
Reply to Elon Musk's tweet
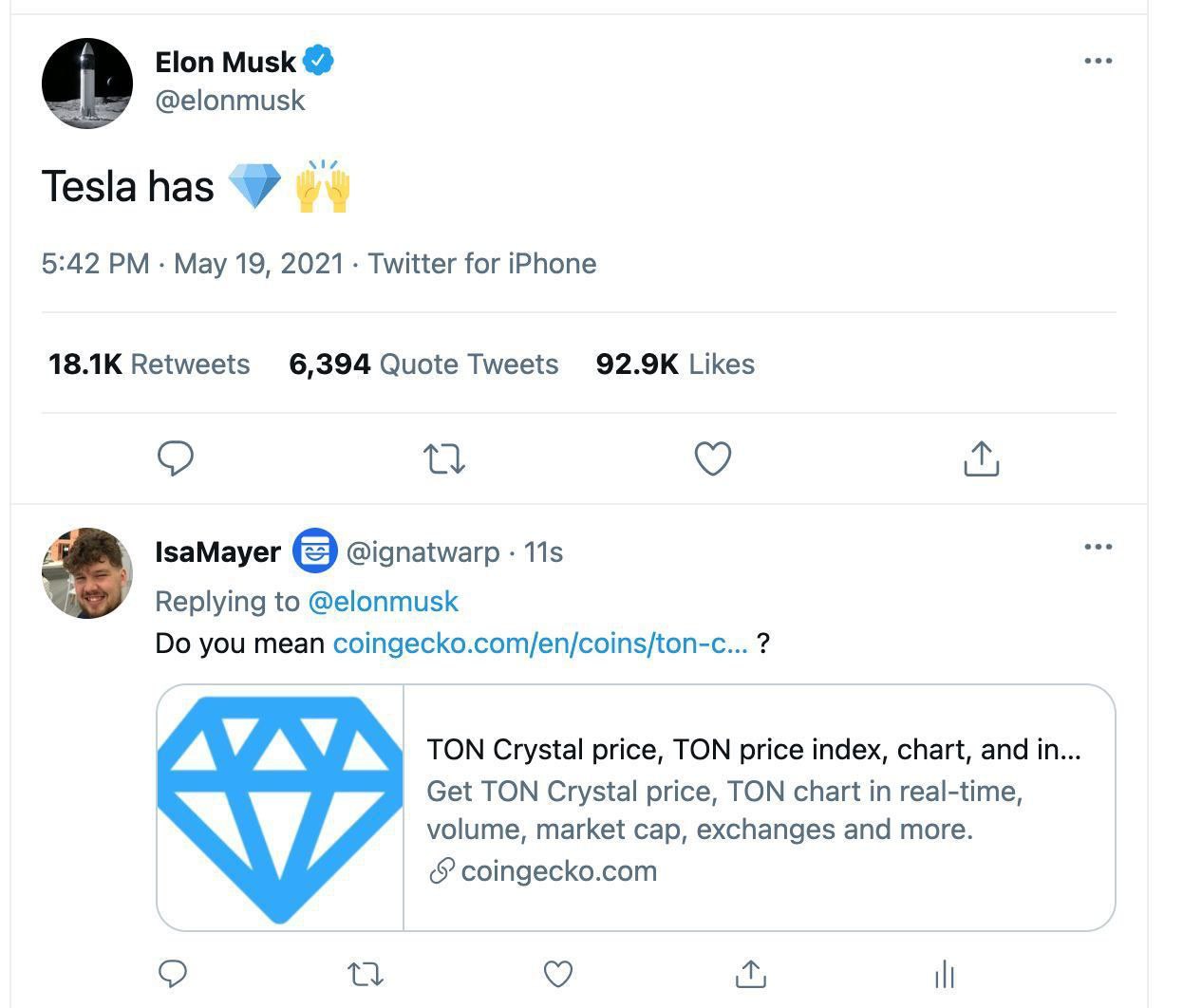175,458
